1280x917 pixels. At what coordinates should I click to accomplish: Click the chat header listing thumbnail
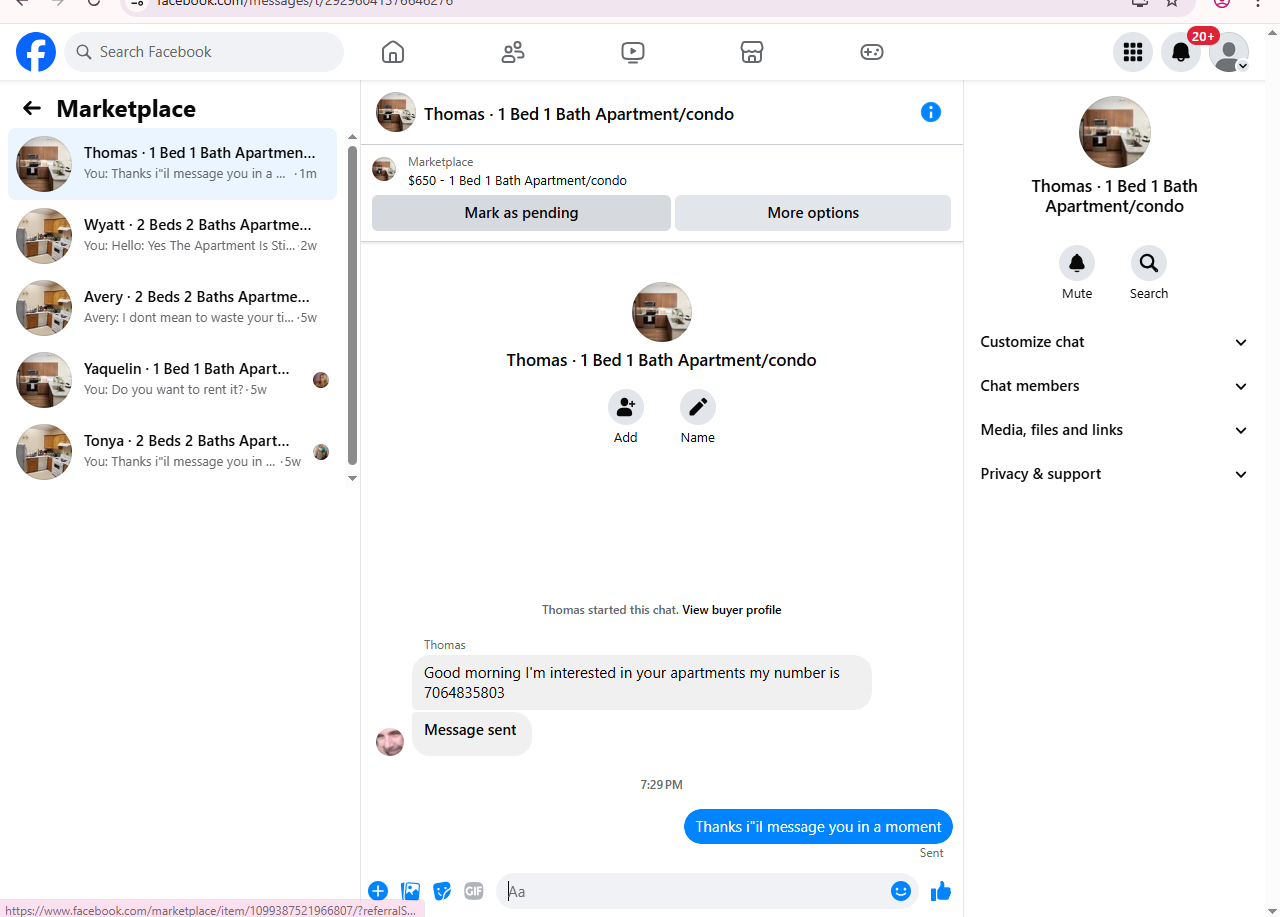click(396, 113)
